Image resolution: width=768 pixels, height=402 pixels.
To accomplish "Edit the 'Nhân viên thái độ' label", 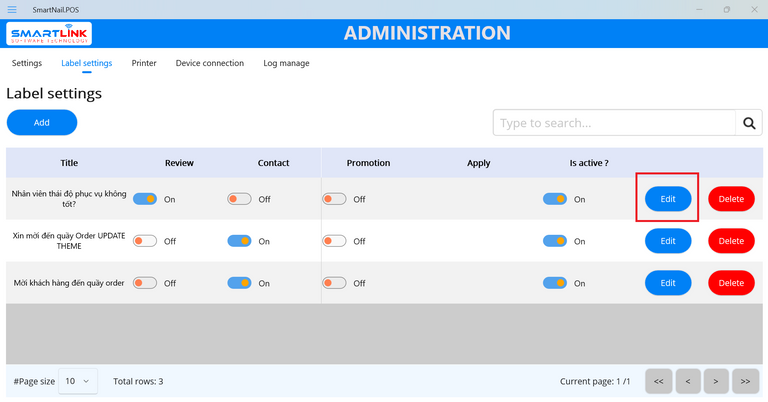I will 668,199.
